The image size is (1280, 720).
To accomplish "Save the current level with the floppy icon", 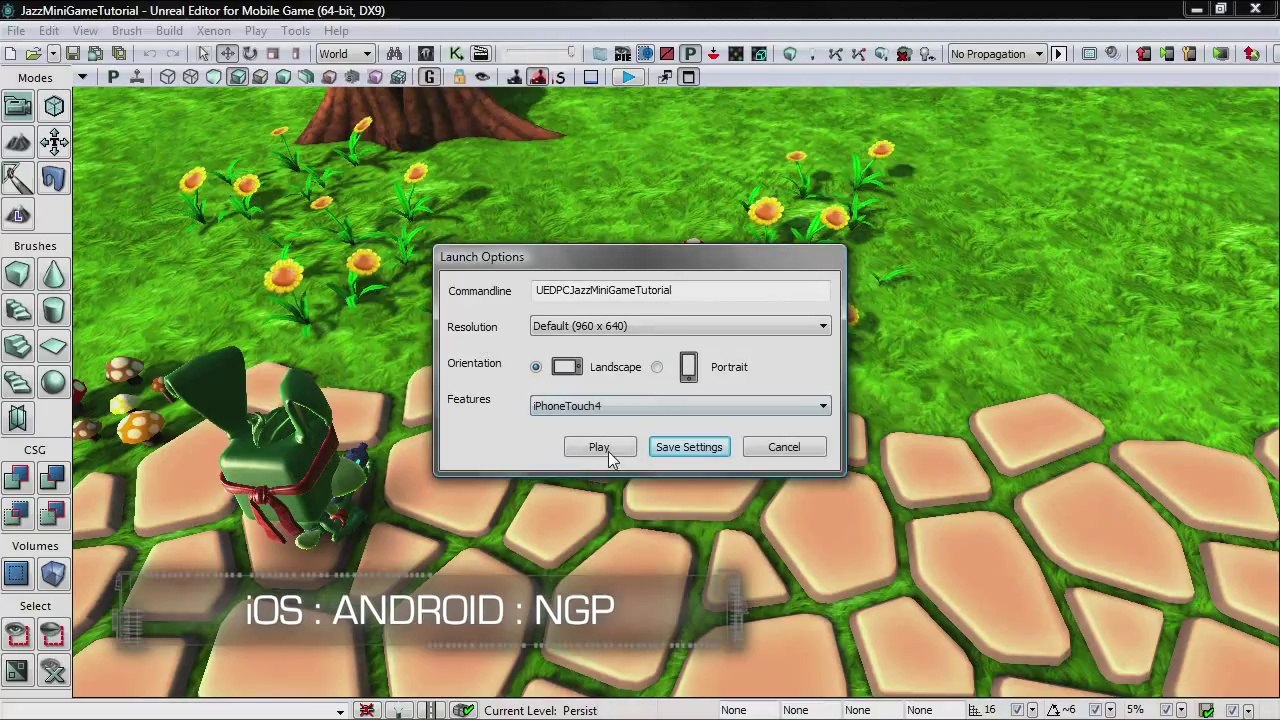I will [73, 54].
